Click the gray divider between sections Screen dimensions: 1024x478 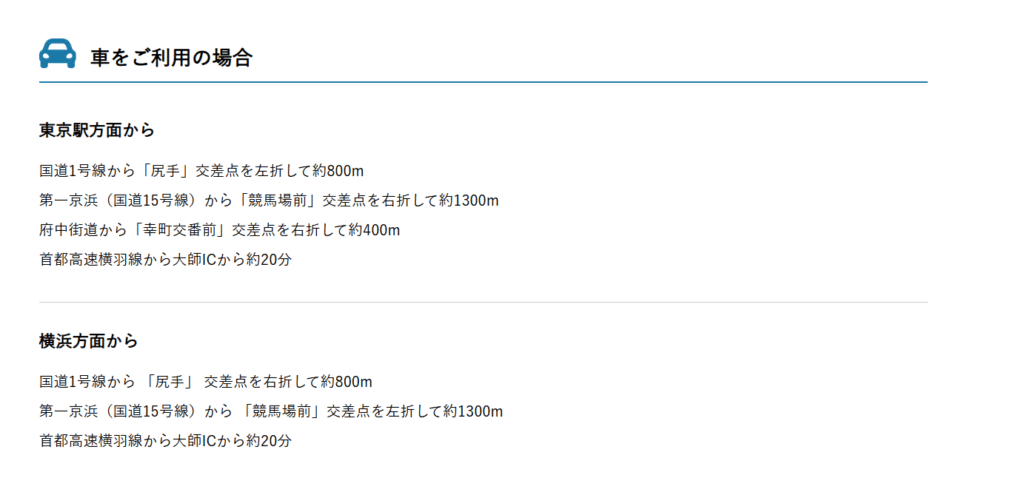click(483, 302)
